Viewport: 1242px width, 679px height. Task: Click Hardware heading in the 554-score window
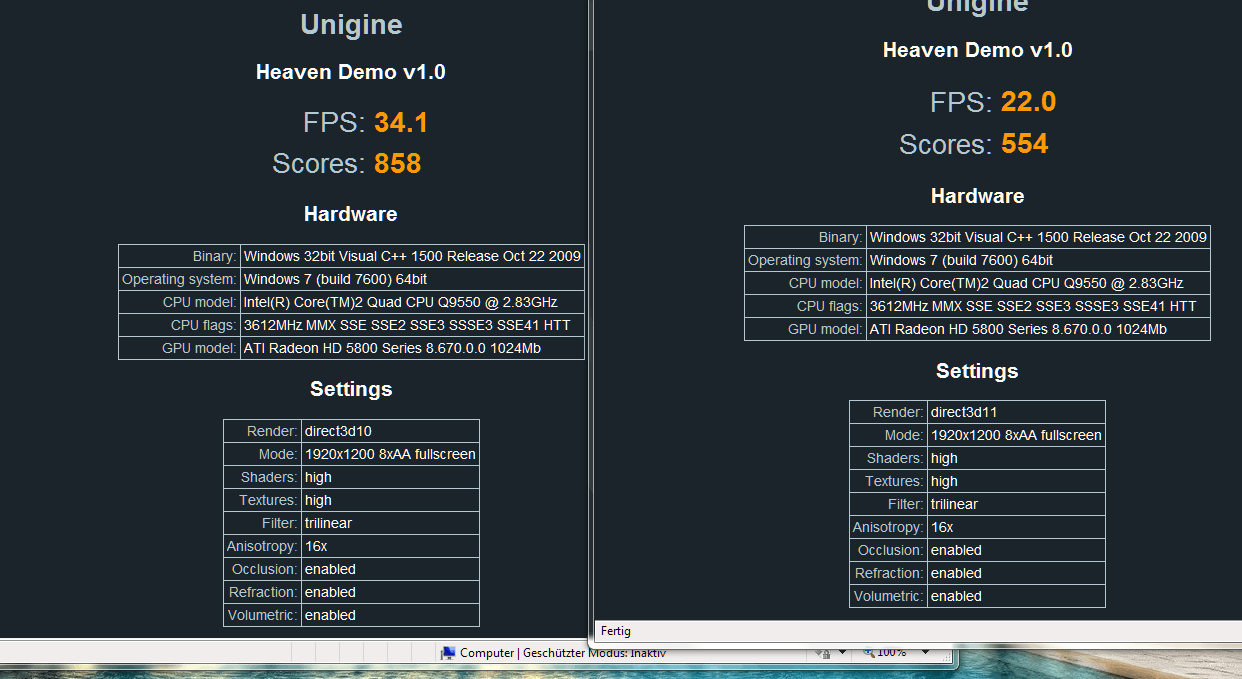[977, 196]
